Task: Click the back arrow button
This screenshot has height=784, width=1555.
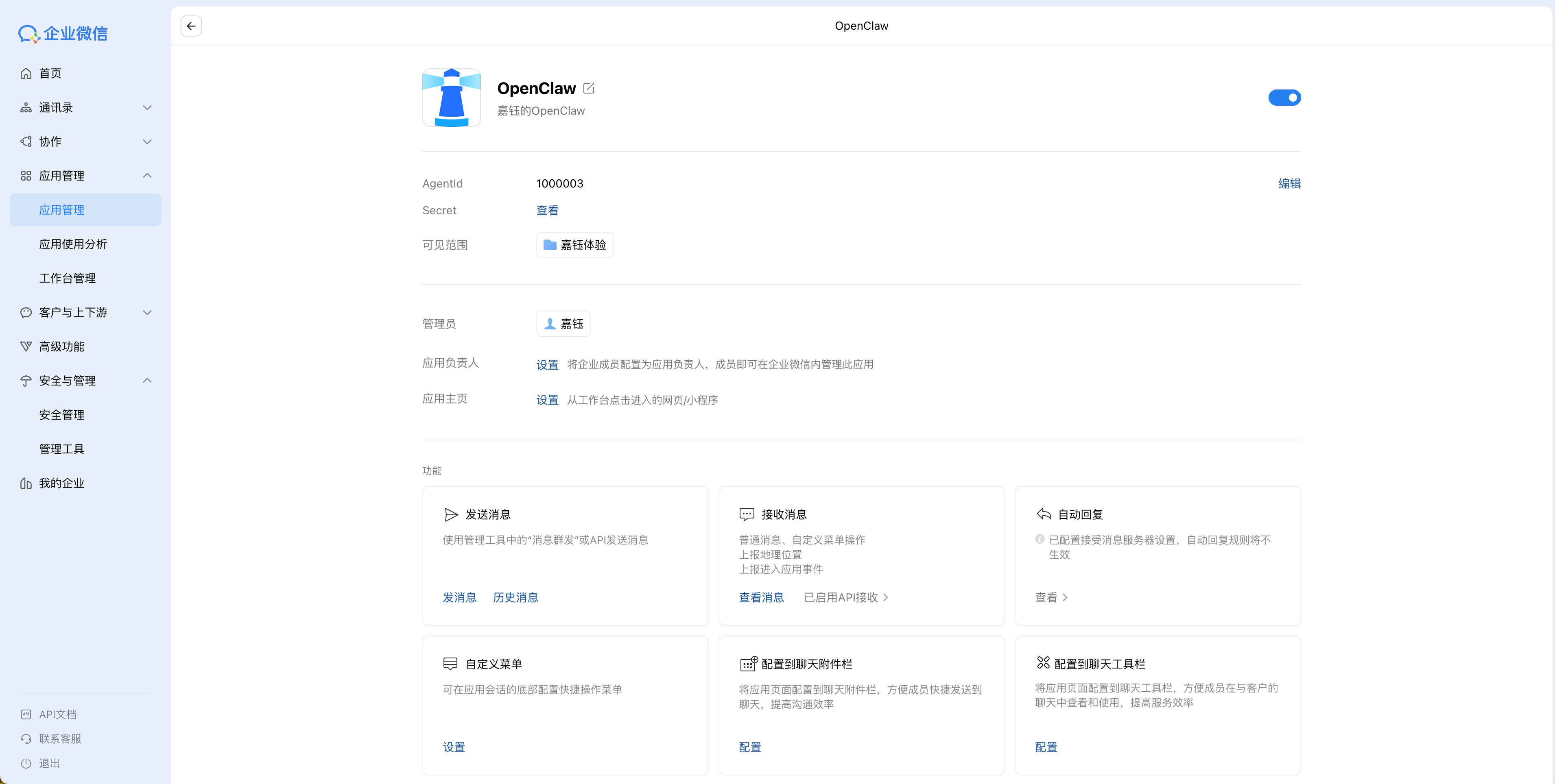Action: point(191,26)
